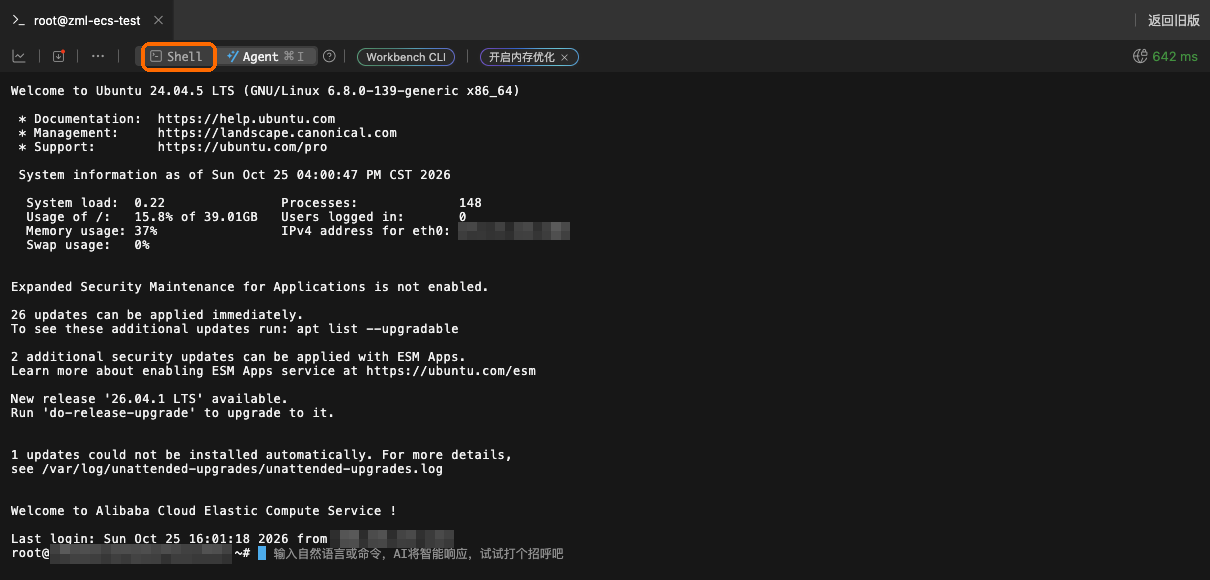Click the https://help.ubuntu.com URL
Screen dimensions: 1210x580
point(246,119)
